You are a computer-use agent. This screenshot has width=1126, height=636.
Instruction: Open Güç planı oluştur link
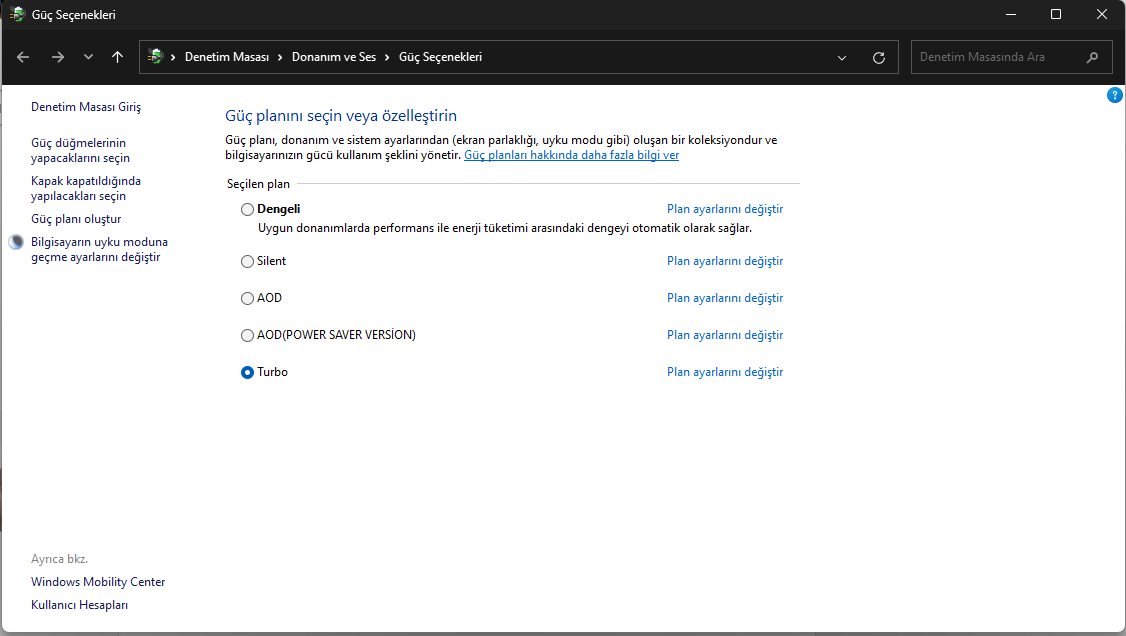coord(76,219)
